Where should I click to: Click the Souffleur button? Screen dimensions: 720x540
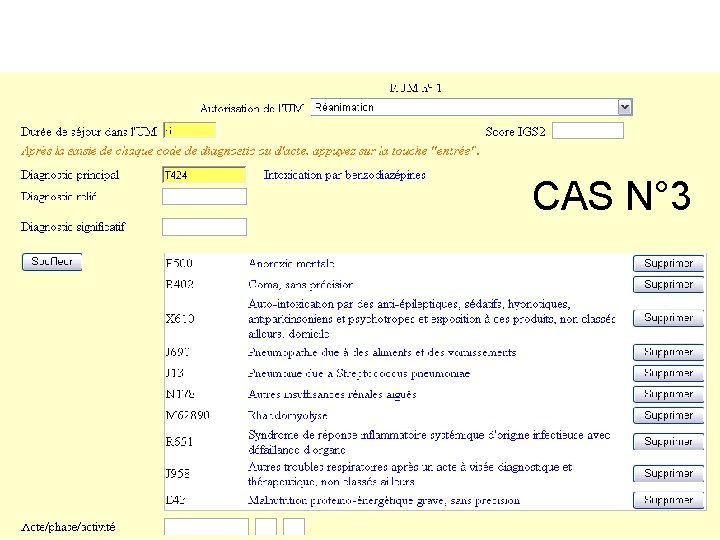pos(52,262)
